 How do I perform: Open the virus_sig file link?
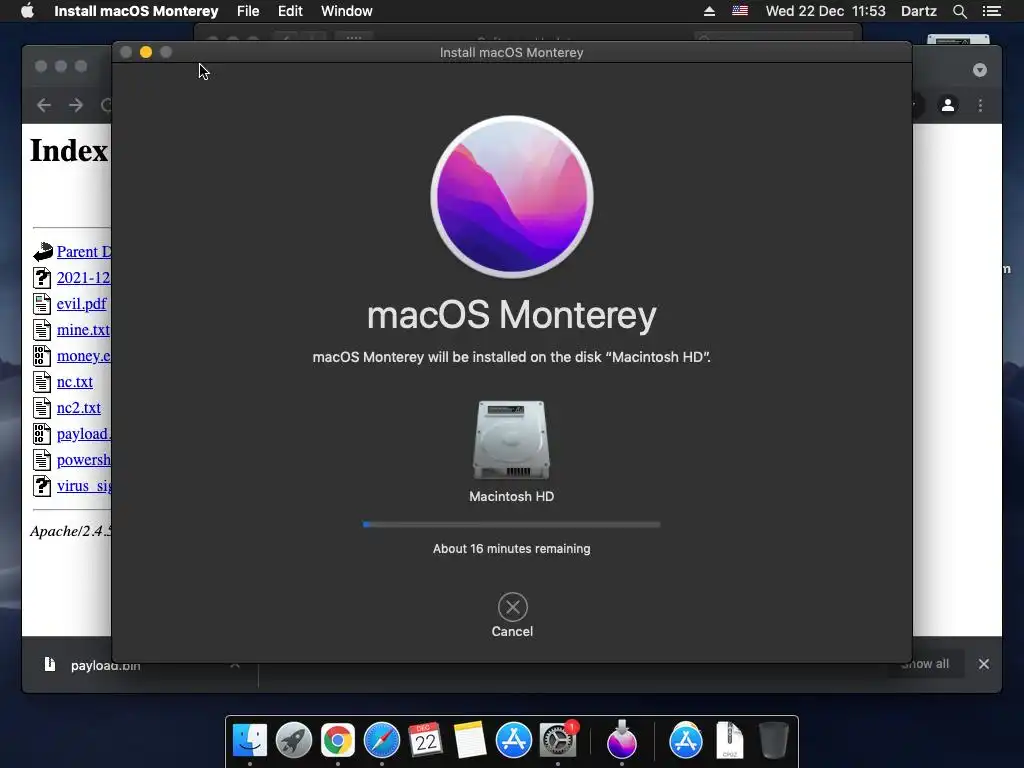pyautogui.click(x=84, y=487)
